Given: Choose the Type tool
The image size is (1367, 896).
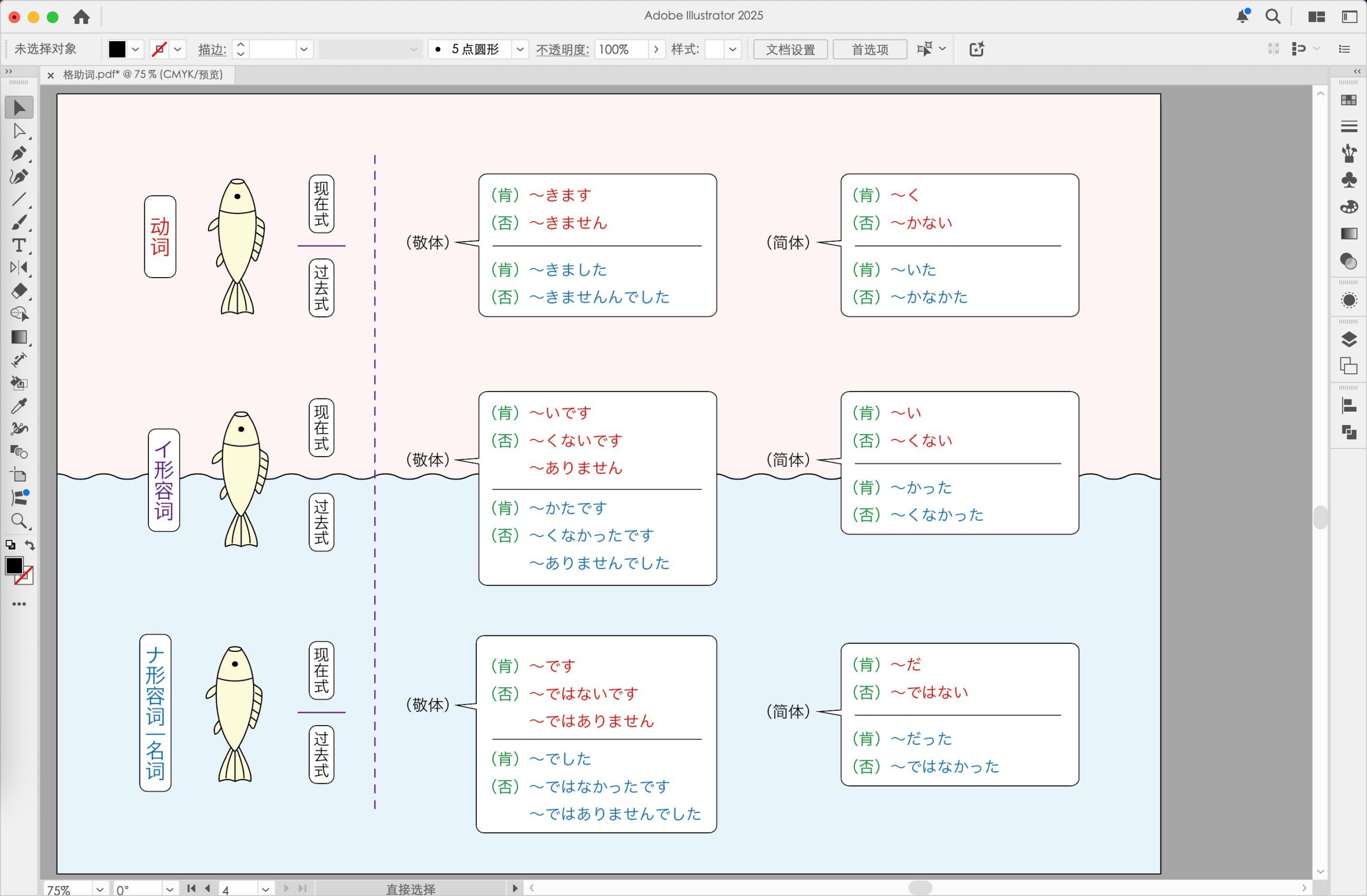Looking at the screenshot, I should click(x=18, y=245).
